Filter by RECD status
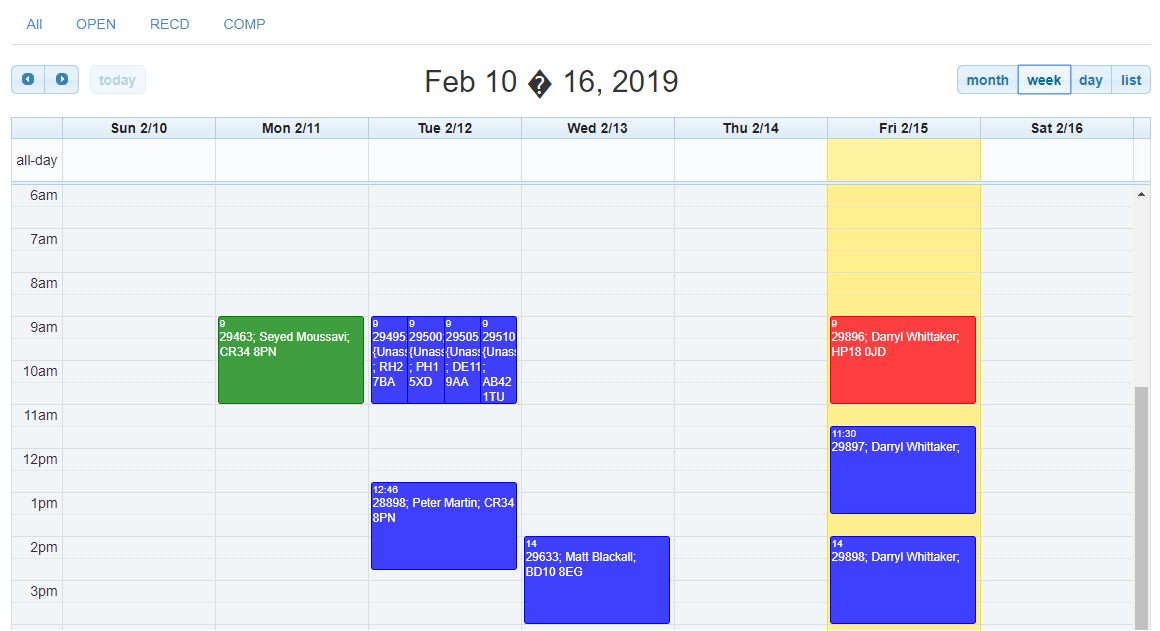1160x631 pixels. click(x=169, y=24)
